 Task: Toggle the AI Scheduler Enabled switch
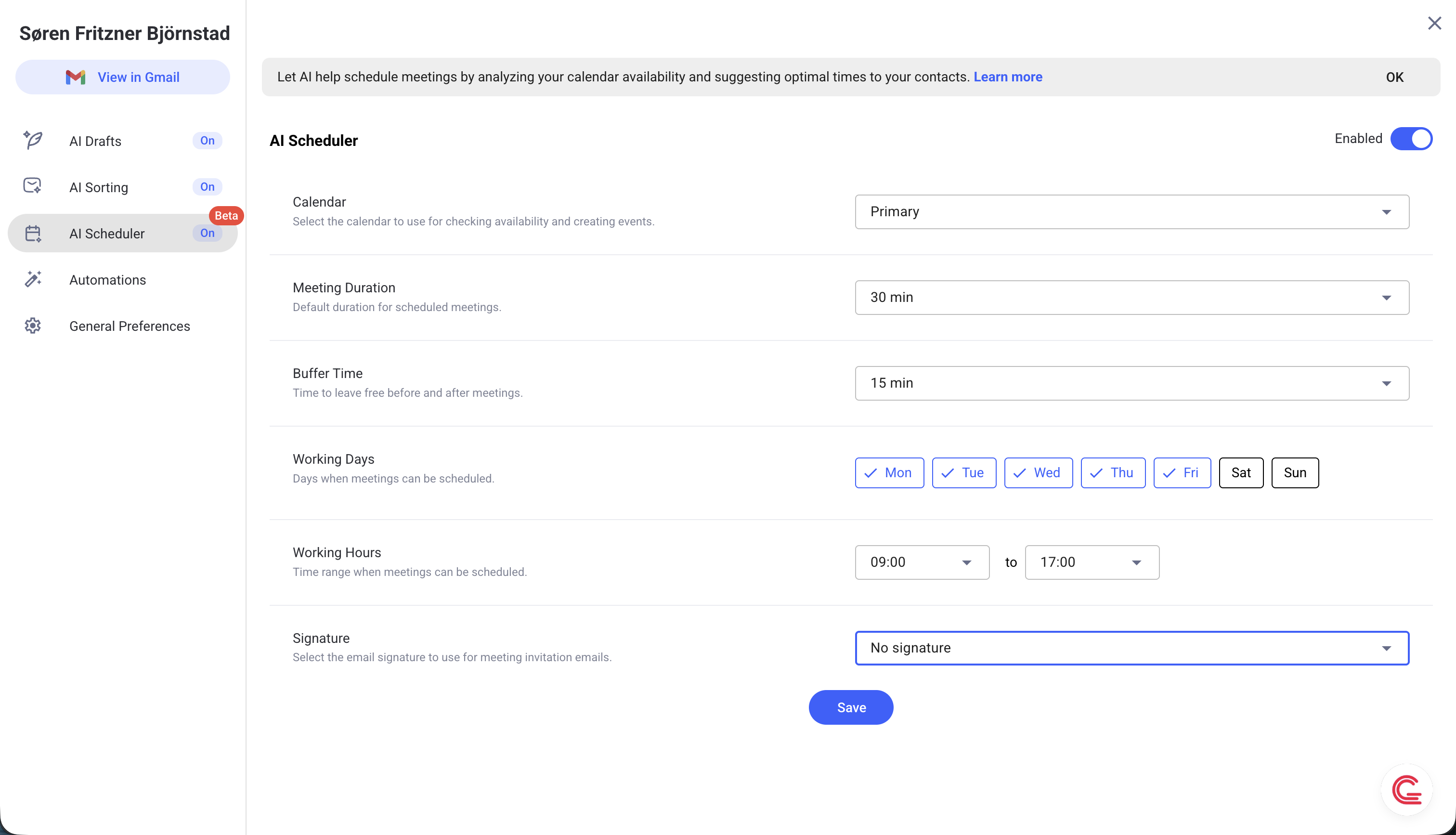point(1411,139)
